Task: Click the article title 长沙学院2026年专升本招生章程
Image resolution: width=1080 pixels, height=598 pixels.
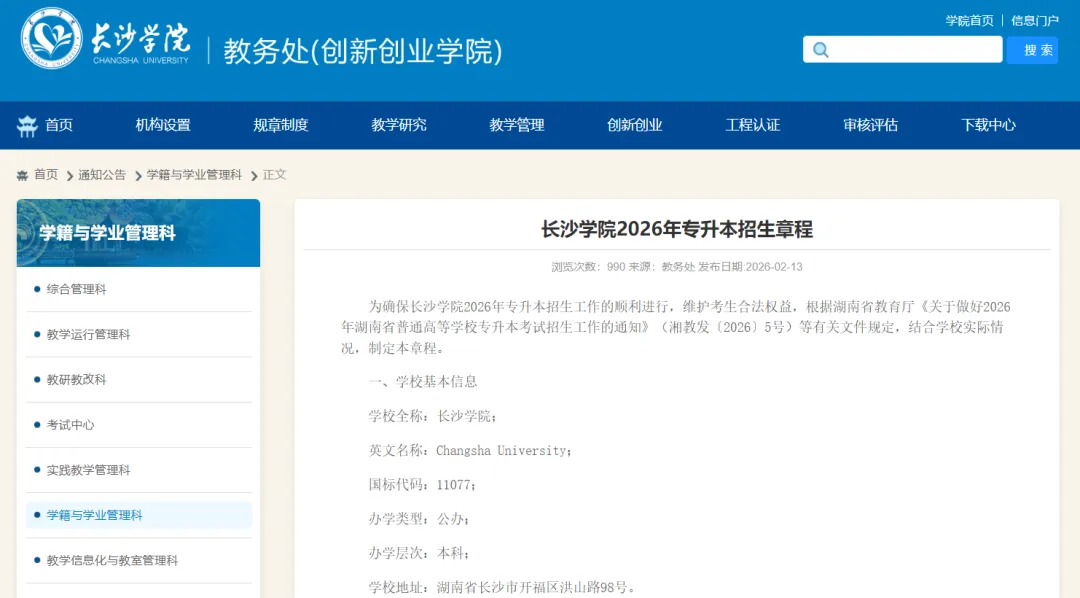Action: pyautogui.click(x=676, y=229)
